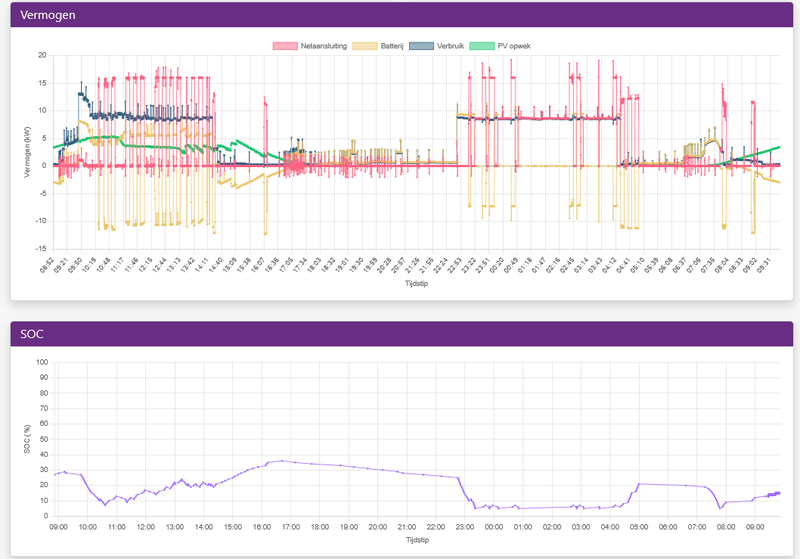The height and width of the screenshot is (559, 800).
Task: Click the Vermogen panel header
Action: pos(402,15)
